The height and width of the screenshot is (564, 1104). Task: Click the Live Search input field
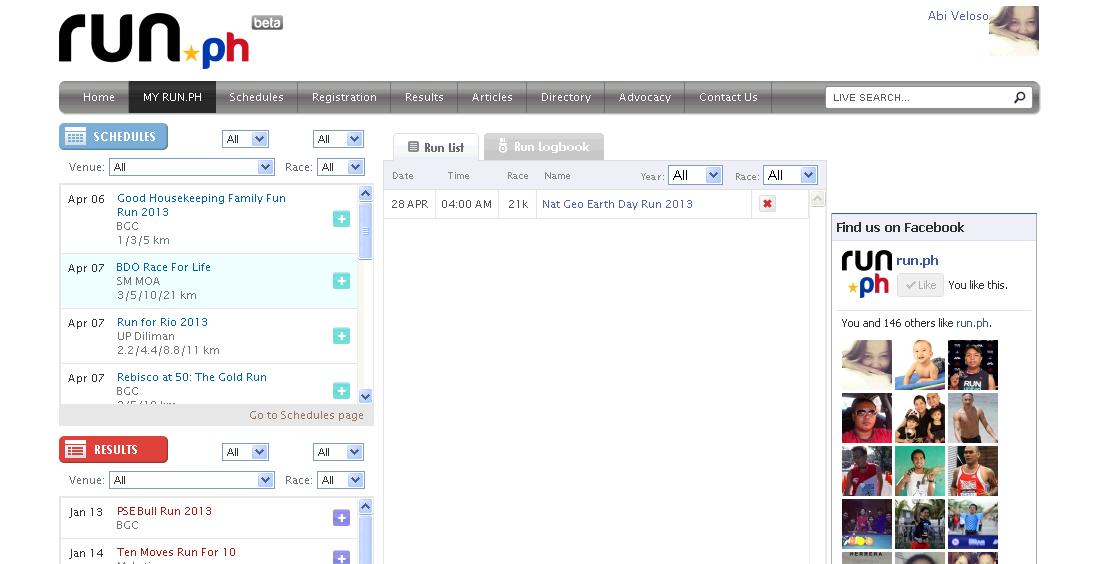coord(919,97)
